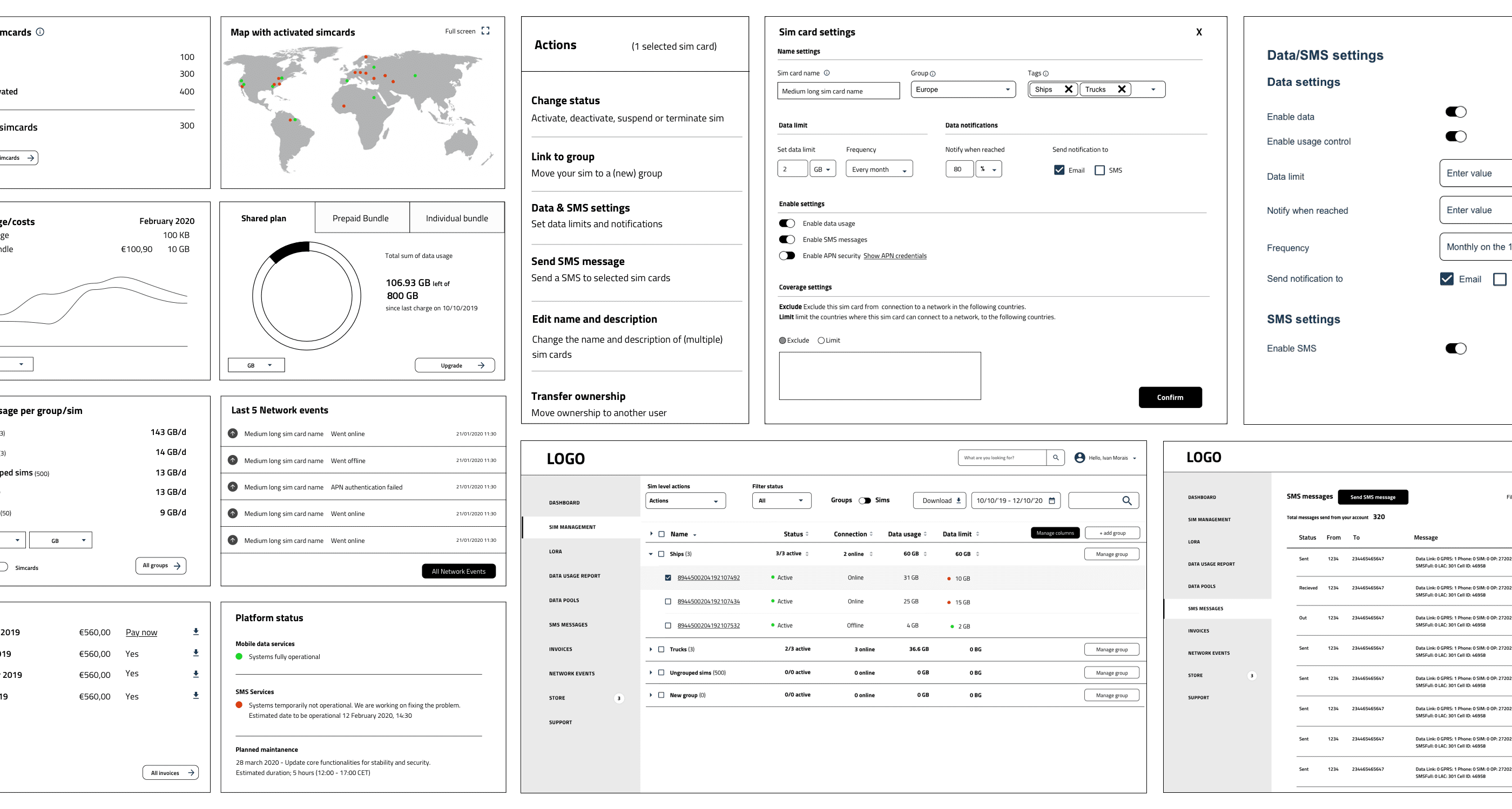This screenshot has height=809, width=1512.
Task: Open the Every month frequency dropdown
Action: [x=879, y=169]
